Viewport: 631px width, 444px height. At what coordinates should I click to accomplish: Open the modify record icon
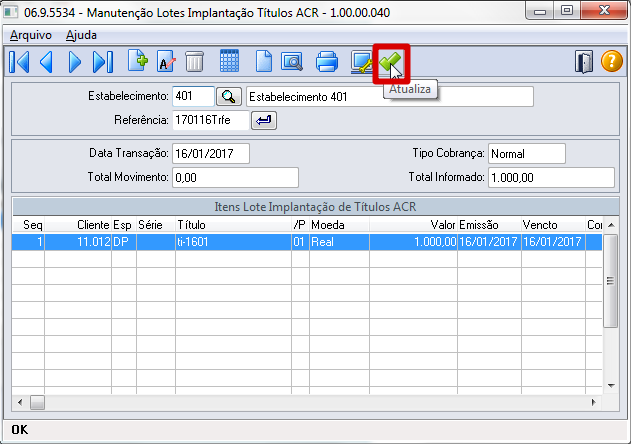pyautogui.click(x=166, y=62)
